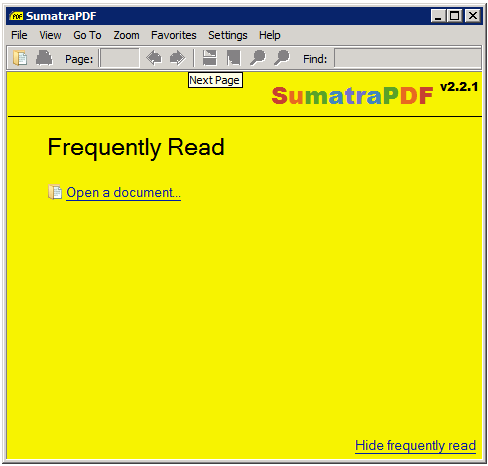This screenshot has width=488, height=466.
Task: Click the SumatraPDF colorful logo
Action: [x=352, y=96]
